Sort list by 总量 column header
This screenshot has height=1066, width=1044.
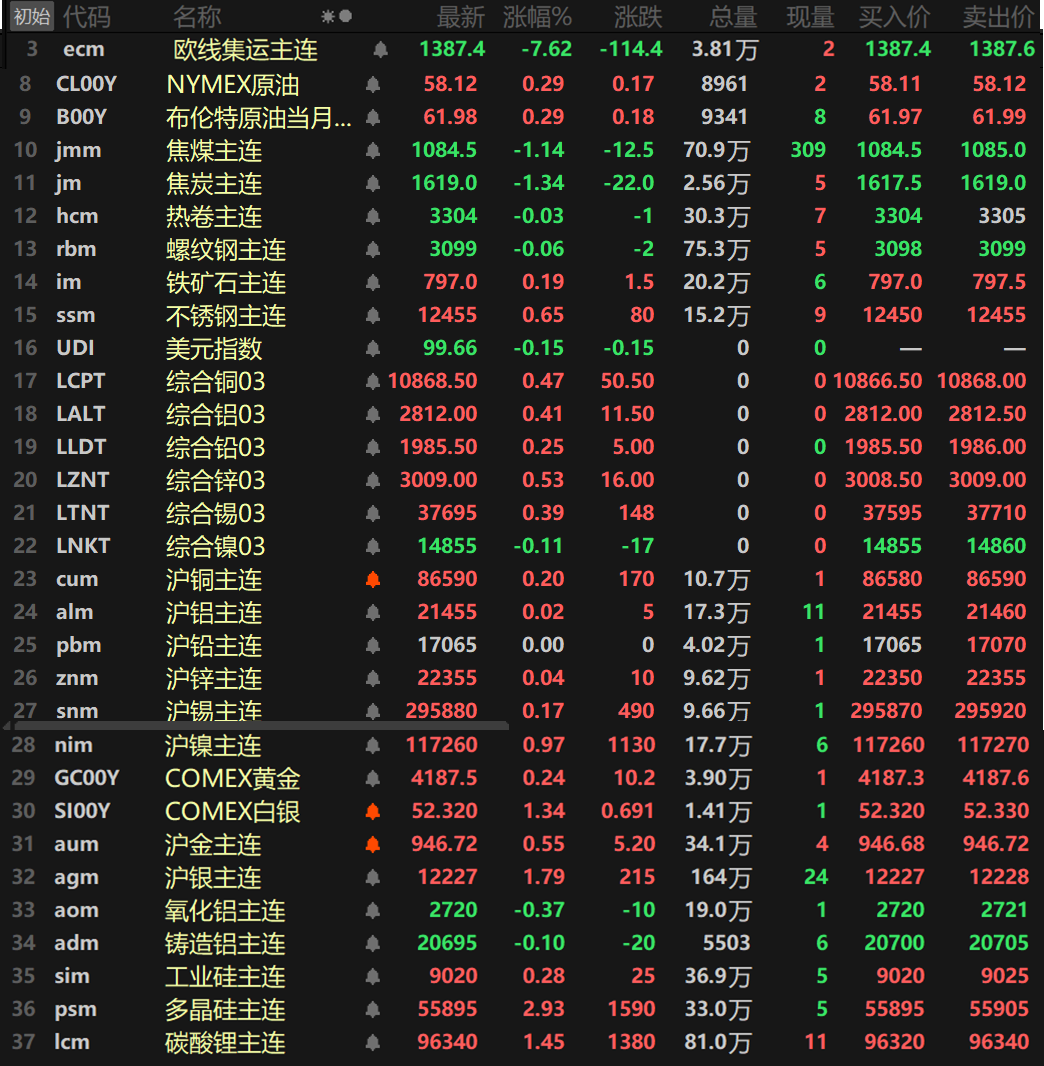(x=732, y=17)
